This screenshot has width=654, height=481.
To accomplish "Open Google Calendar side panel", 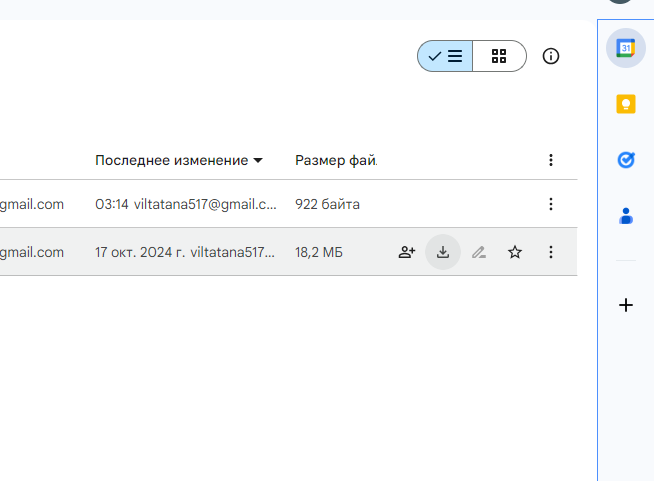I will pos(626,48).
